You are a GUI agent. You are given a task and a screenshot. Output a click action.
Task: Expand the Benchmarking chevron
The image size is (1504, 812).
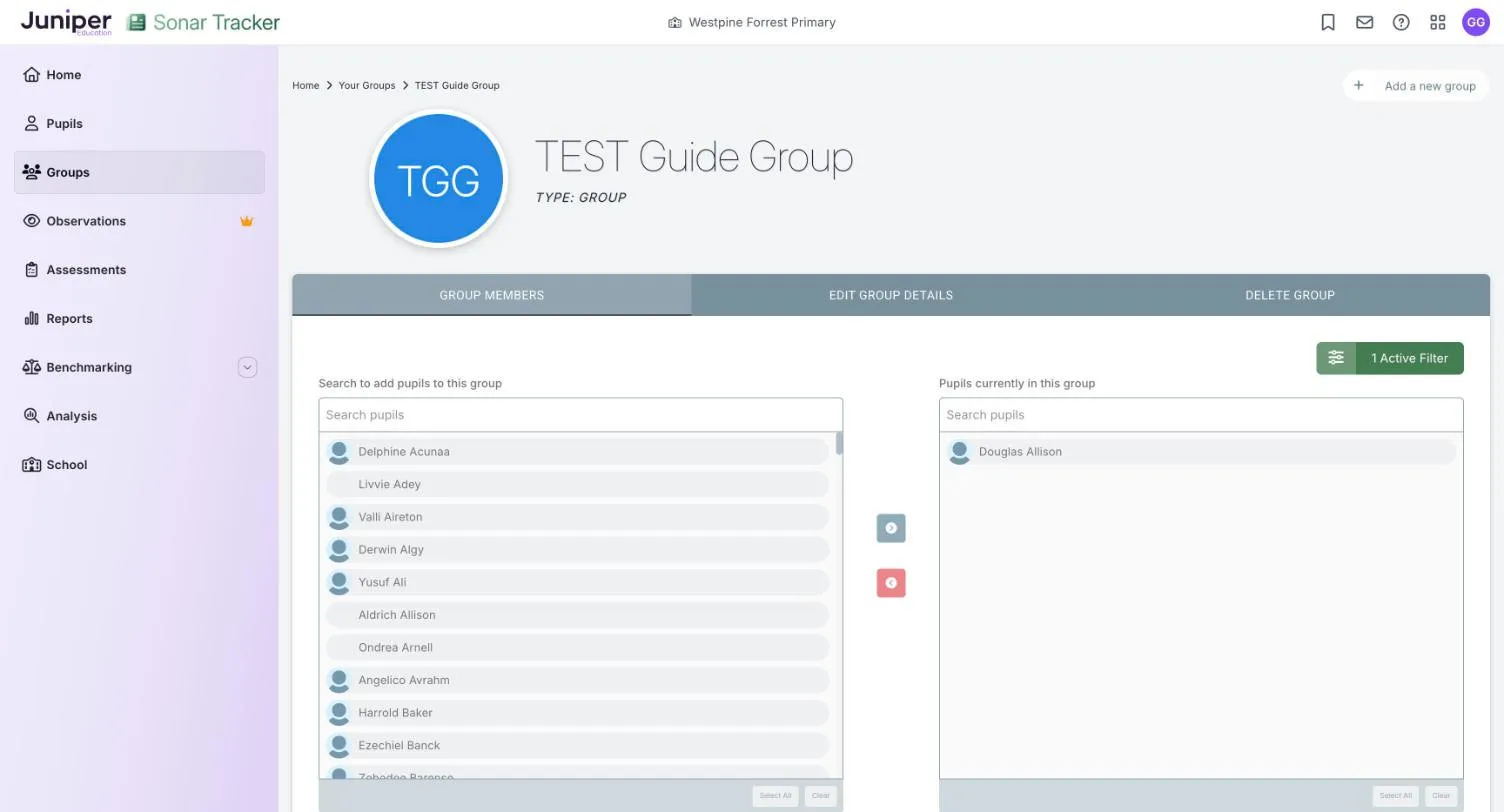tap(248, 367)
